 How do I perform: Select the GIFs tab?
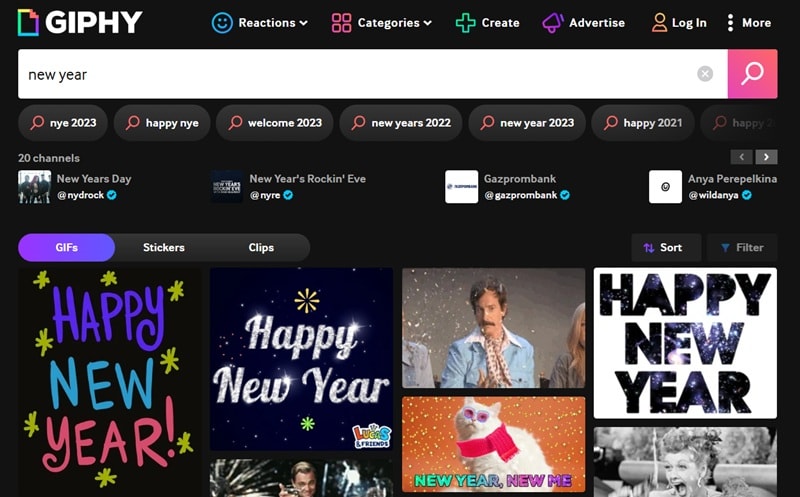[x=66, y=247]
